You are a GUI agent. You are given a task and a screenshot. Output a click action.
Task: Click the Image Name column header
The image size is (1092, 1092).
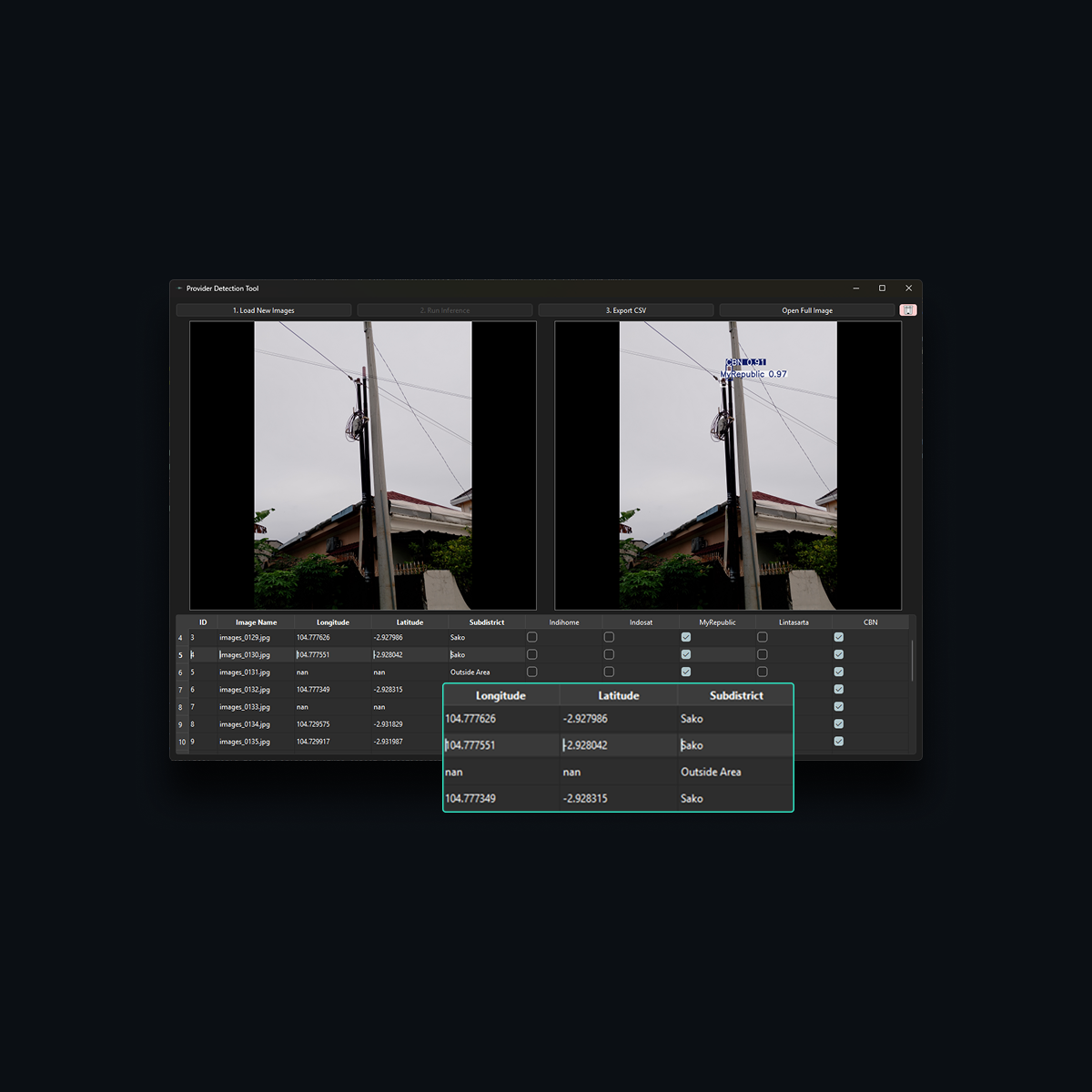256,622
